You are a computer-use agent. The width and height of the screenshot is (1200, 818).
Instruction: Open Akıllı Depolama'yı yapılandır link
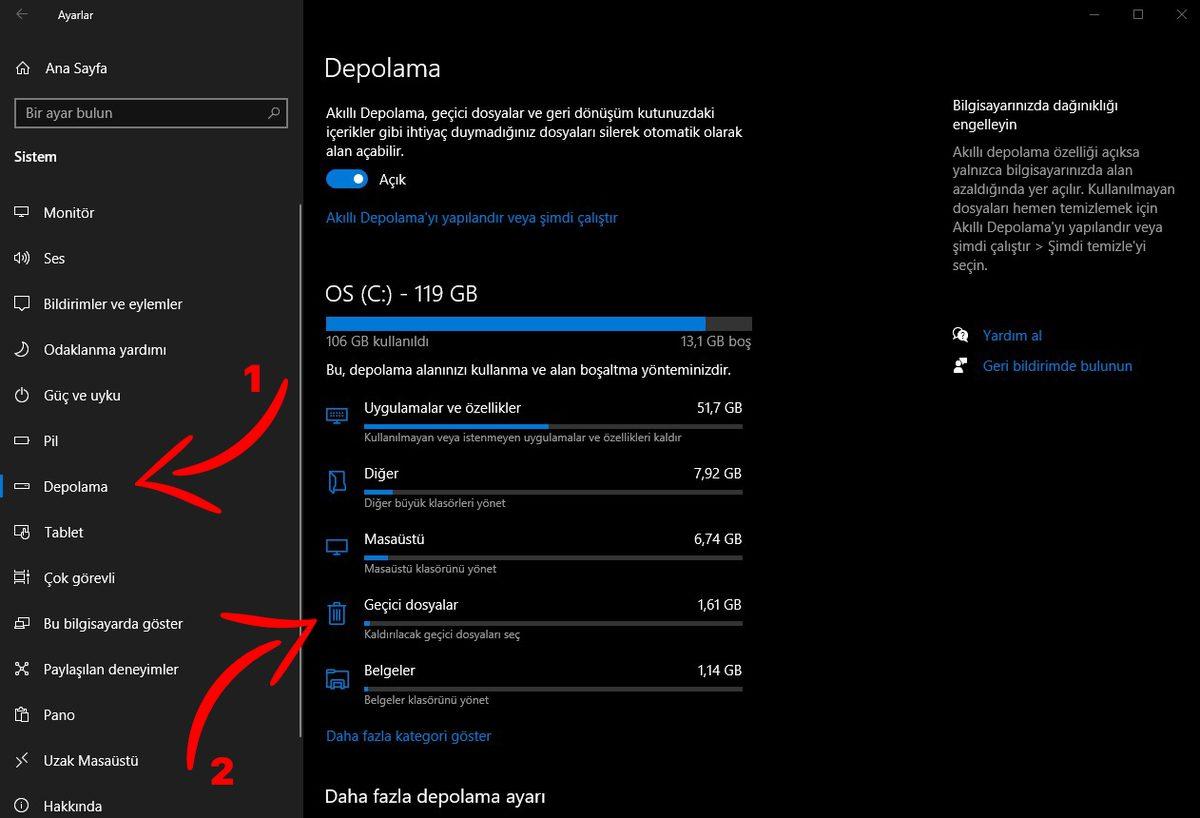pos(472,216)
